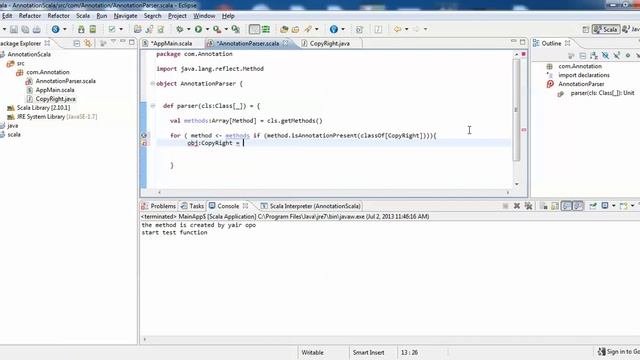Click the Print toolbar icon

click(37, 29)
